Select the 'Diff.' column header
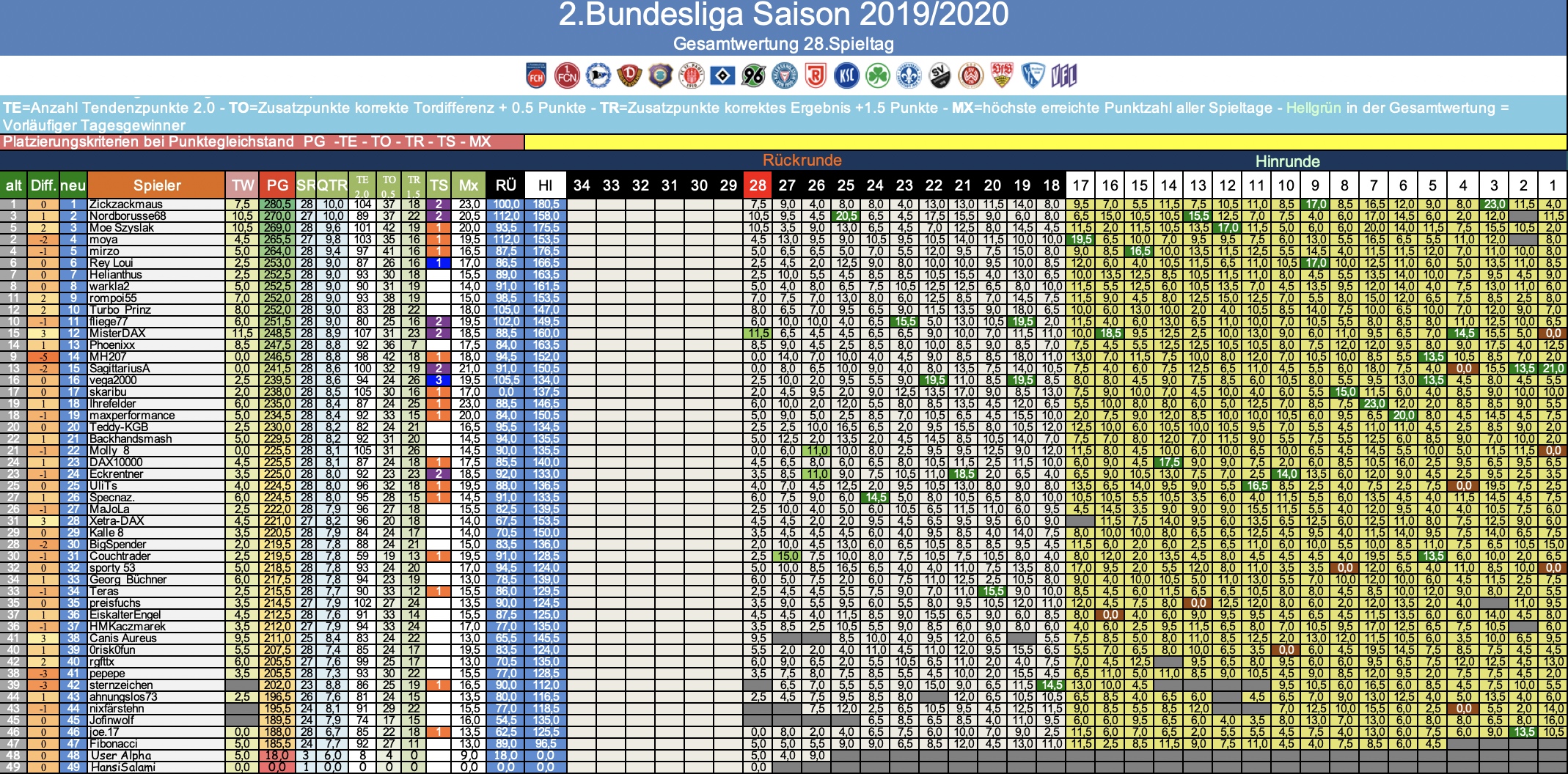The image size is (1568, 774). (x=44, y=185)
